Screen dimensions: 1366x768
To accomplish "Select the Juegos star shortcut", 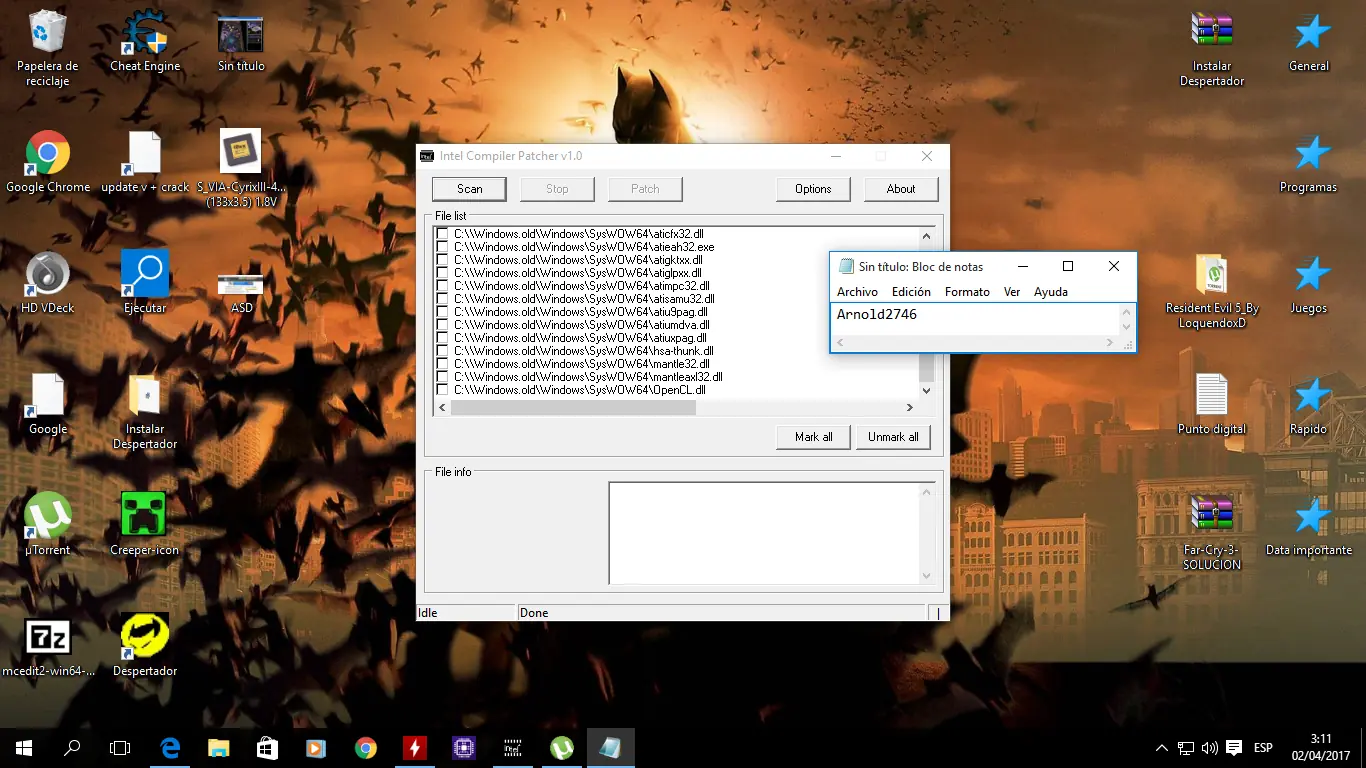I will (x=1309, y=283).
